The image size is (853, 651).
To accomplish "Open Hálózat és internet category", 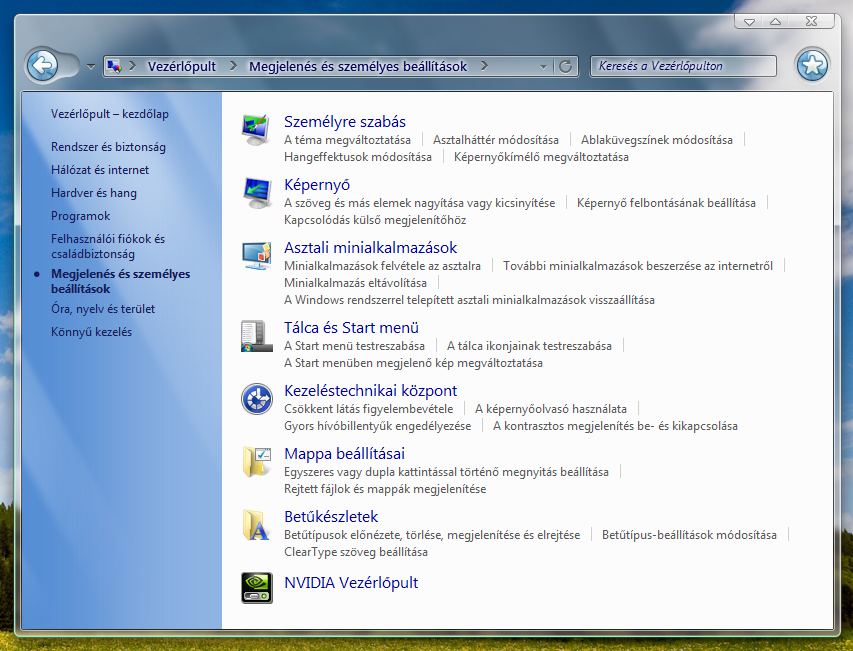I will 100,170.
